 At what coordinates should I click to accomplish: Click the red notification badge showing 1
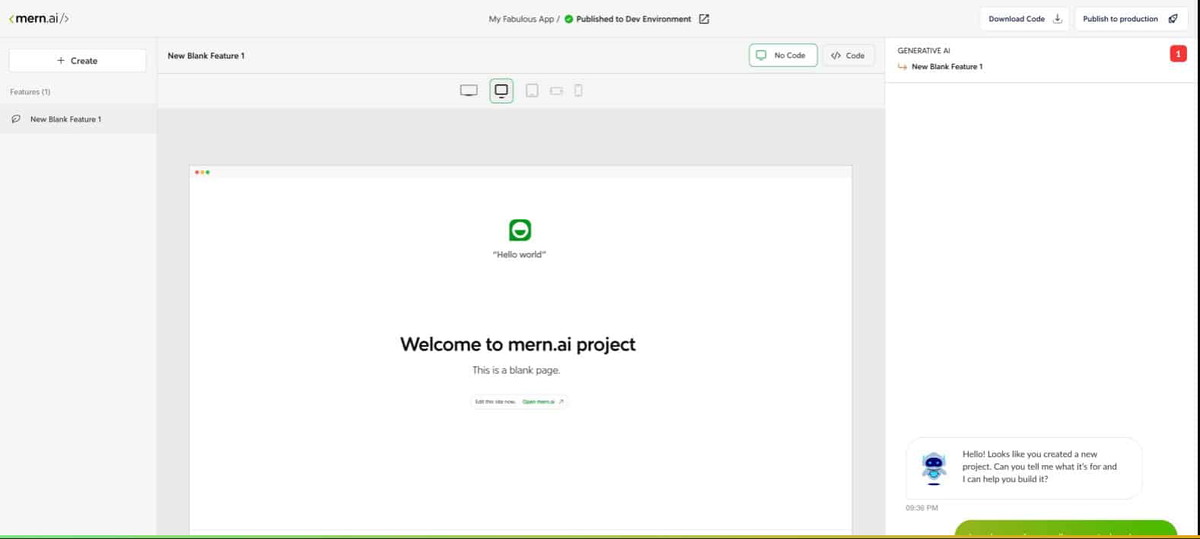(1177, 53)
